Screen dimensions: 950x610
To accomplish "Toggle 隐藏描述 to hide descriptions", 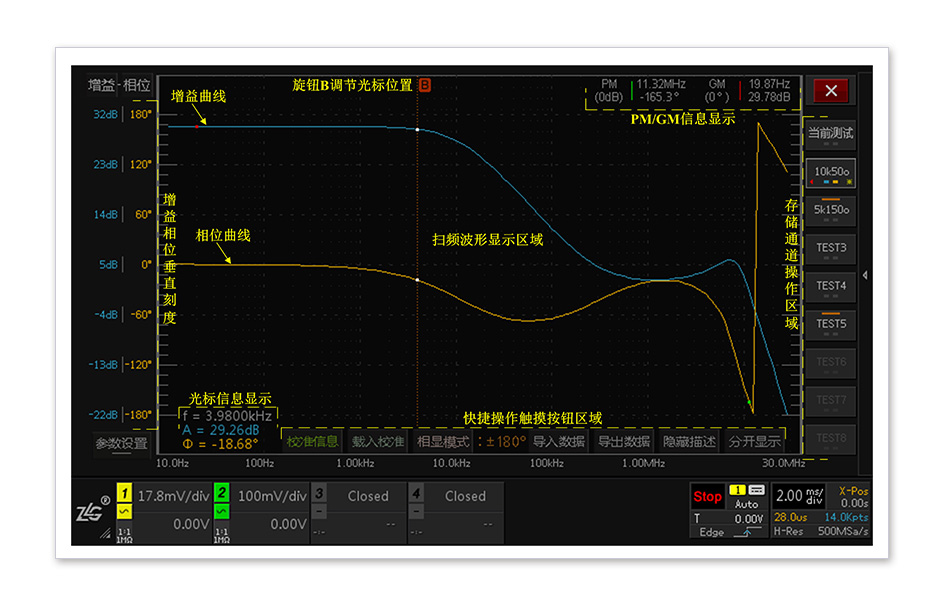I will (x=689, y=441).
